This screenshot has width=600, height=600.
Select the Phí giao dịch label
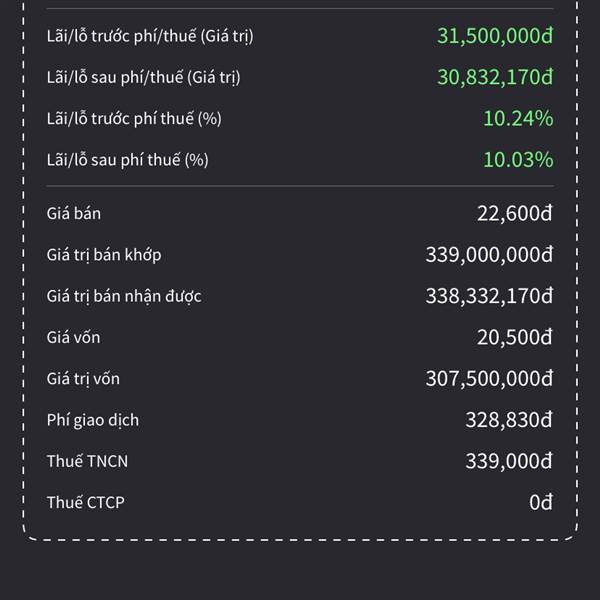[x=93, y=420]
